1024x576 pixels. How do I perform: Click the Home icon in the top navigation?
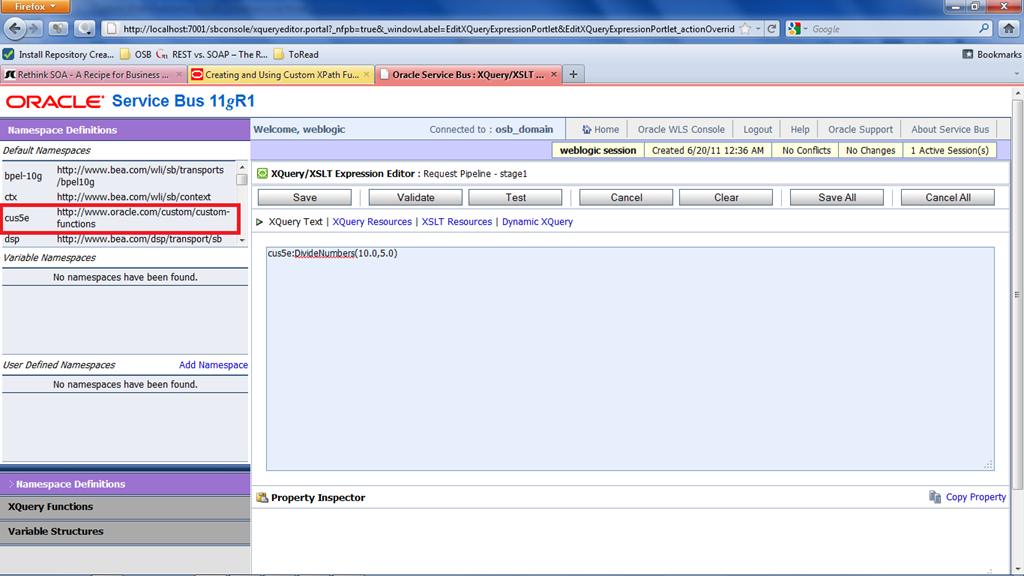[586, 129]
